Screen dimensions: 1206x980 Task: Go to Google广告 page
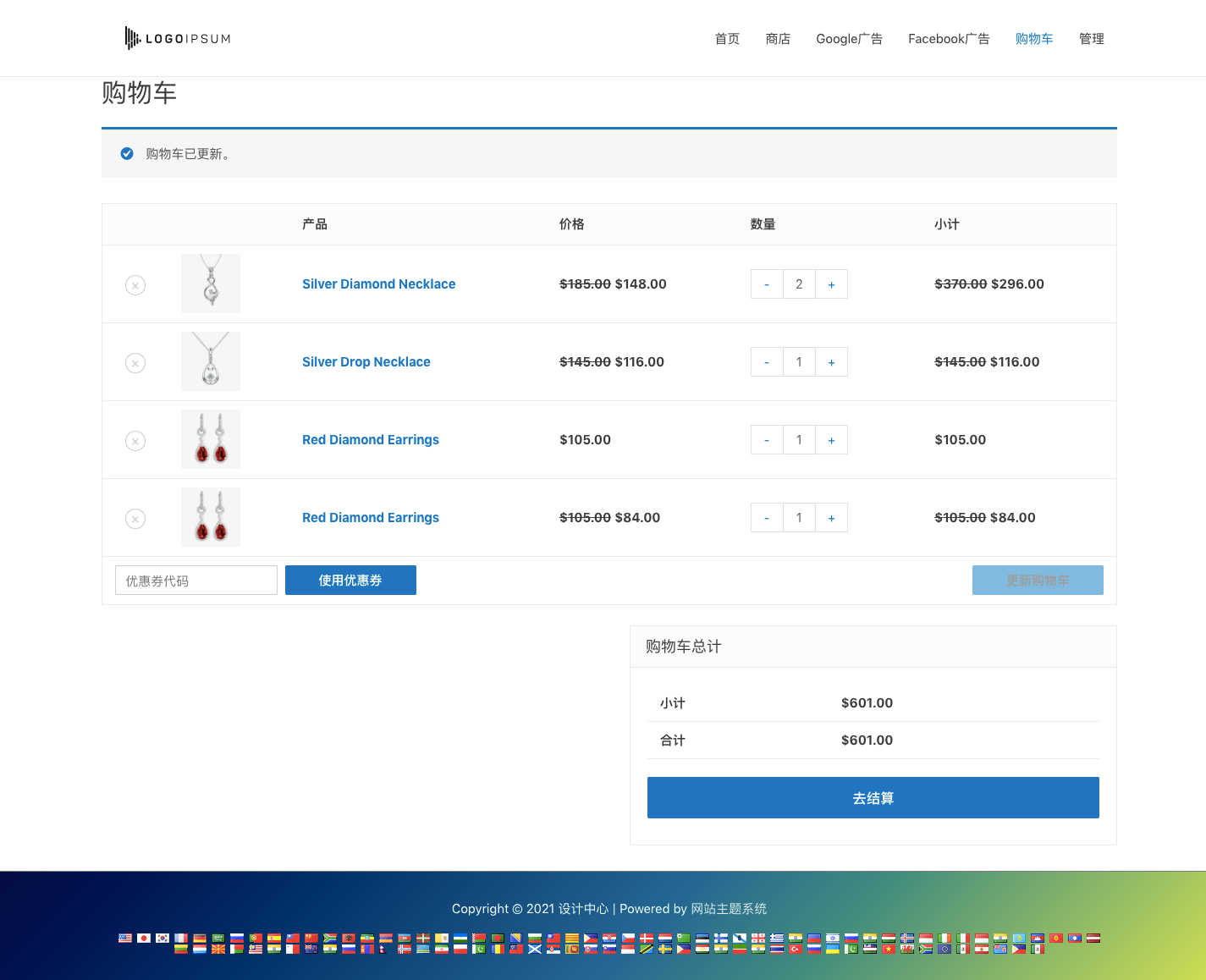click(849, 39)
